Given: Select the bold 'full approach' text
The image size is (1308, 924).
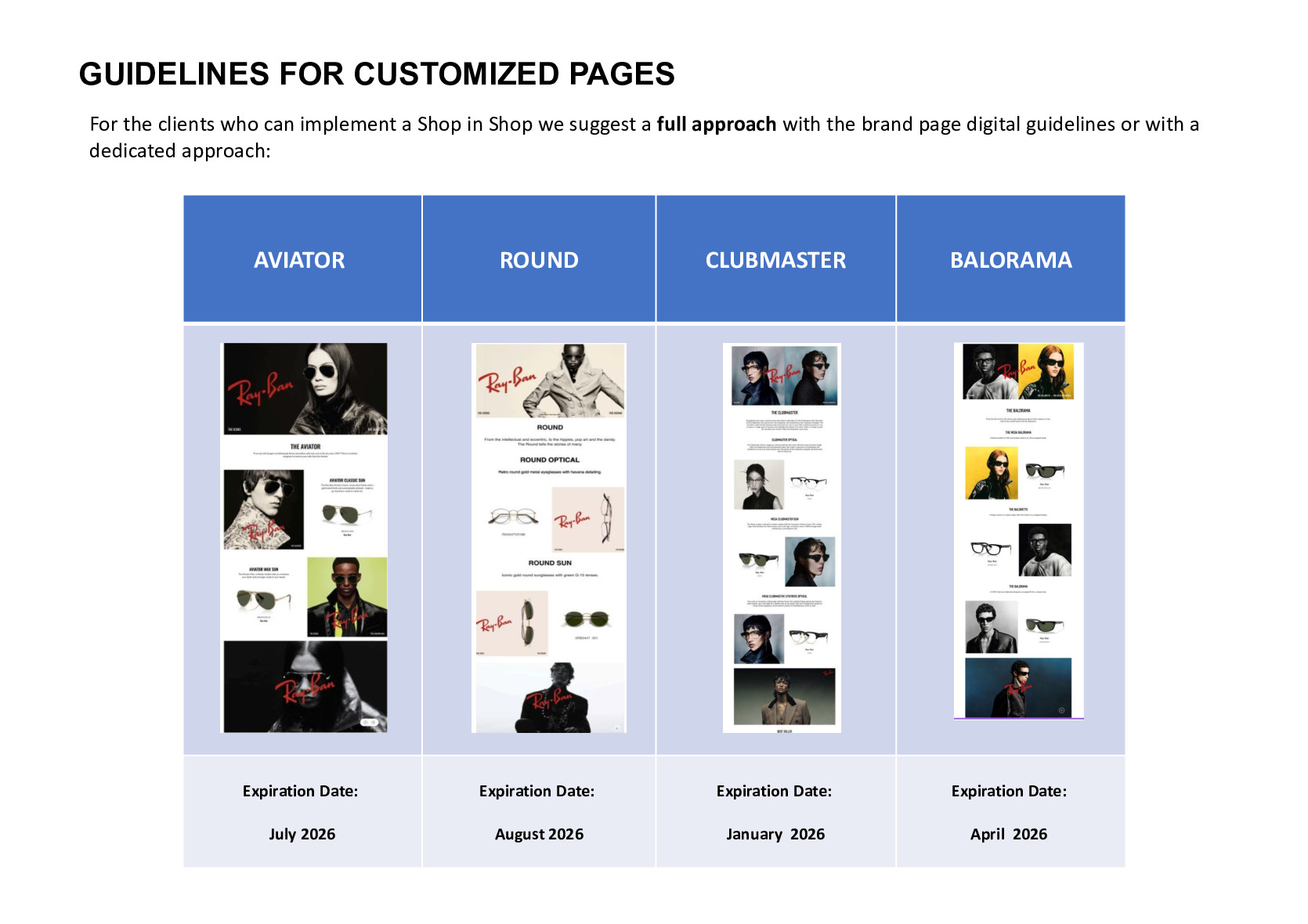Looking at the screenshot, I should (x=716, y=125).
